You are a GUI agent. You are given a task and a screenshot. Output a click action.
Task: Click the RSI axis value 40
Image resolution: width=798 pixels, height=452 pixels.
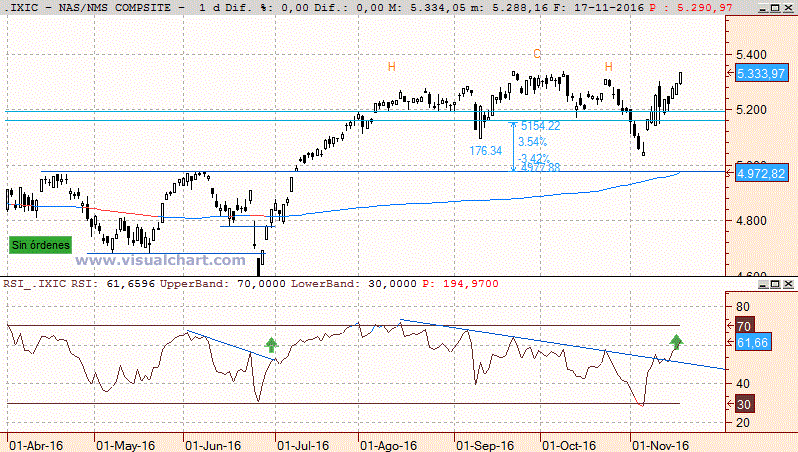click(743, 384)
